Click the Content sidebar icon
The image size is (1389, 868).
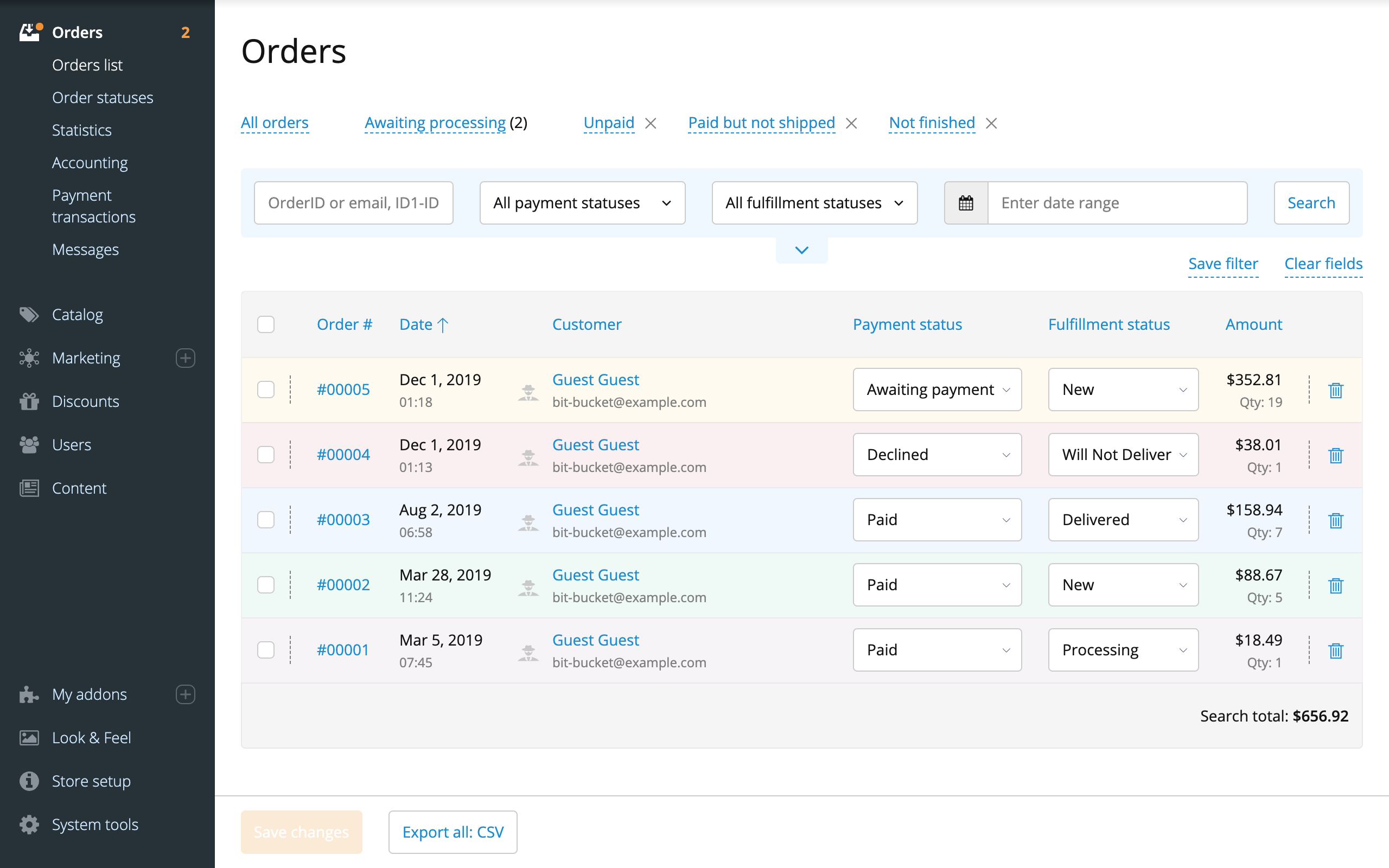tap(29, 488)
